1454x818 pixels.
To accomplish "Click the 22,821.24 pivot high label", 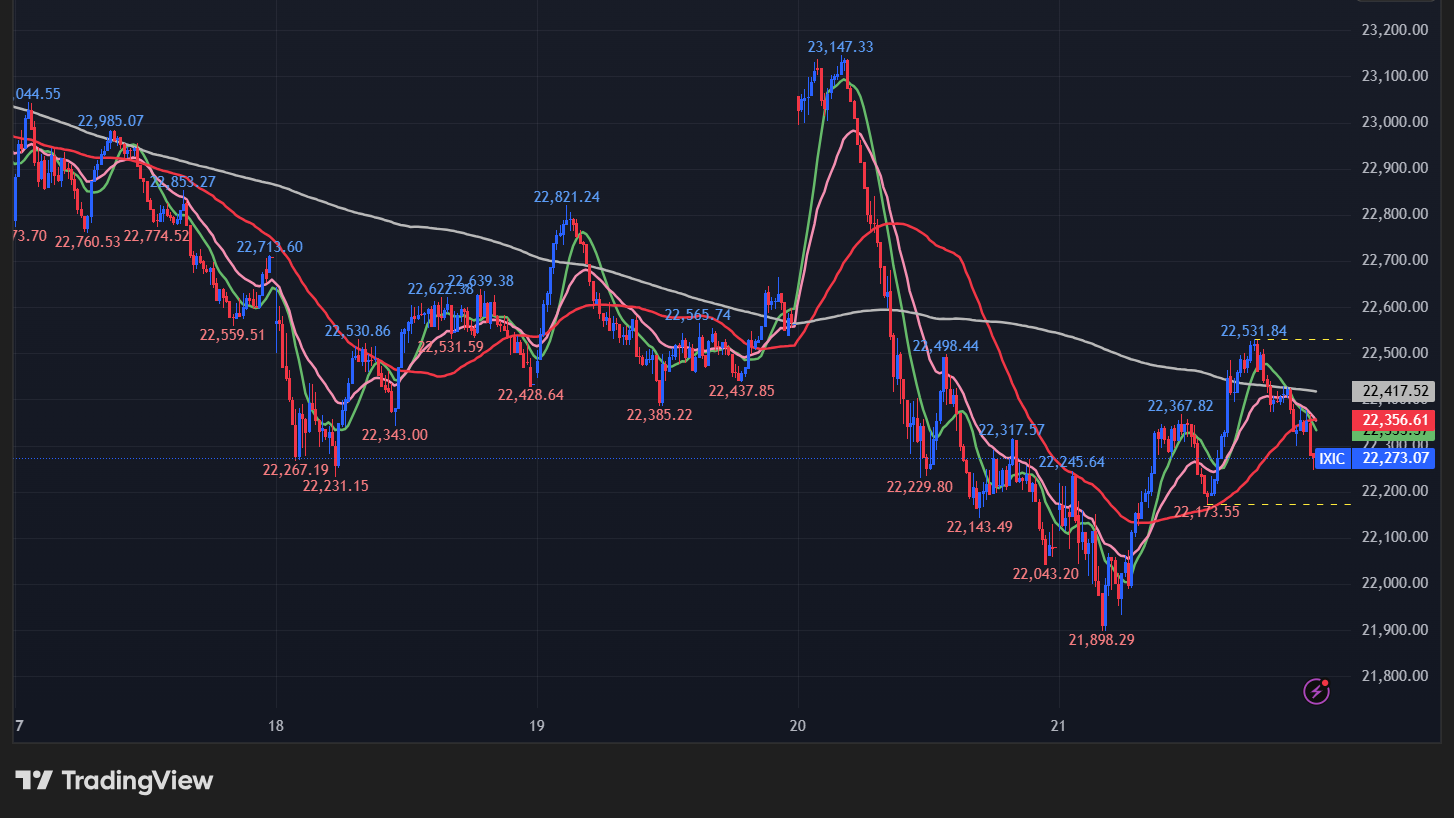I will [x=566, y=197].
